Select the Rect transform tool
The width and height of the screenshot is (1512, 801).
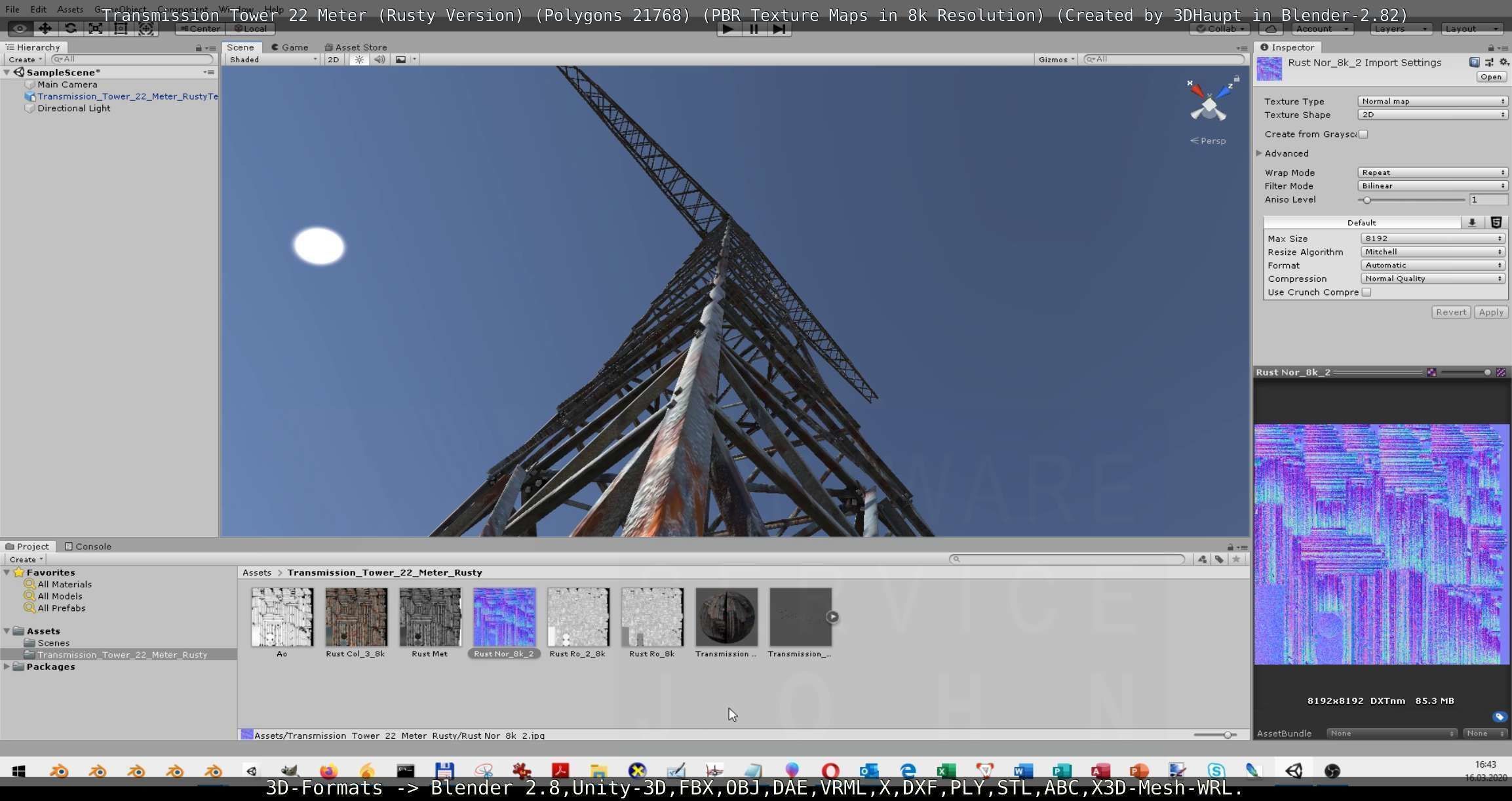121,29
